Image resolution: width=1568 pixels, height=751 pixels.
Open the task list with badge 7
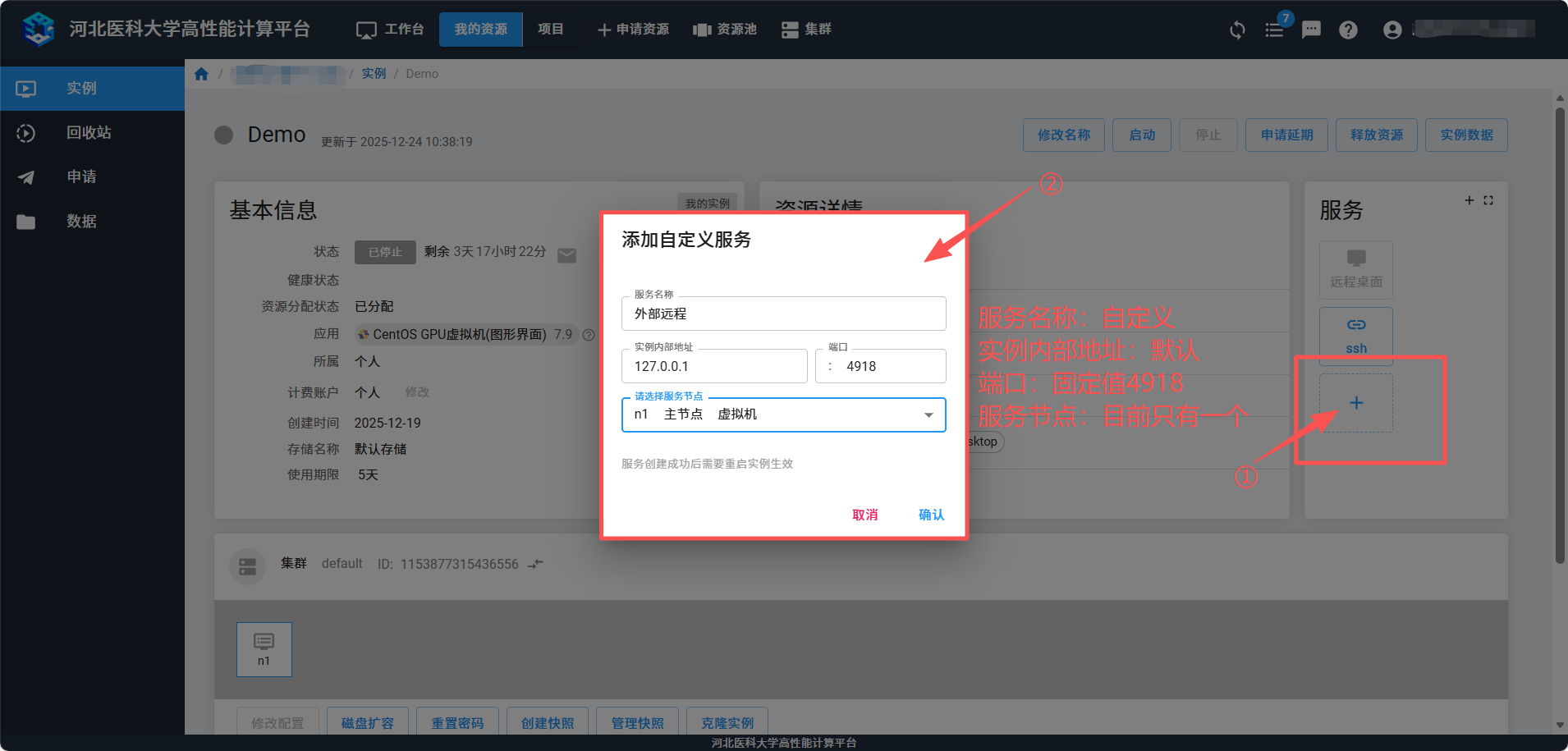click(1274, 30)
